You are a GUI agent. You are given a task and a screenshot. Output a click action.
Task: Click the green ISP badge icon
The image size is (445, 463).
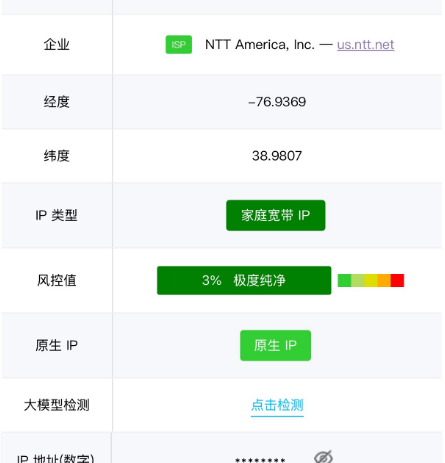point(179,44)
